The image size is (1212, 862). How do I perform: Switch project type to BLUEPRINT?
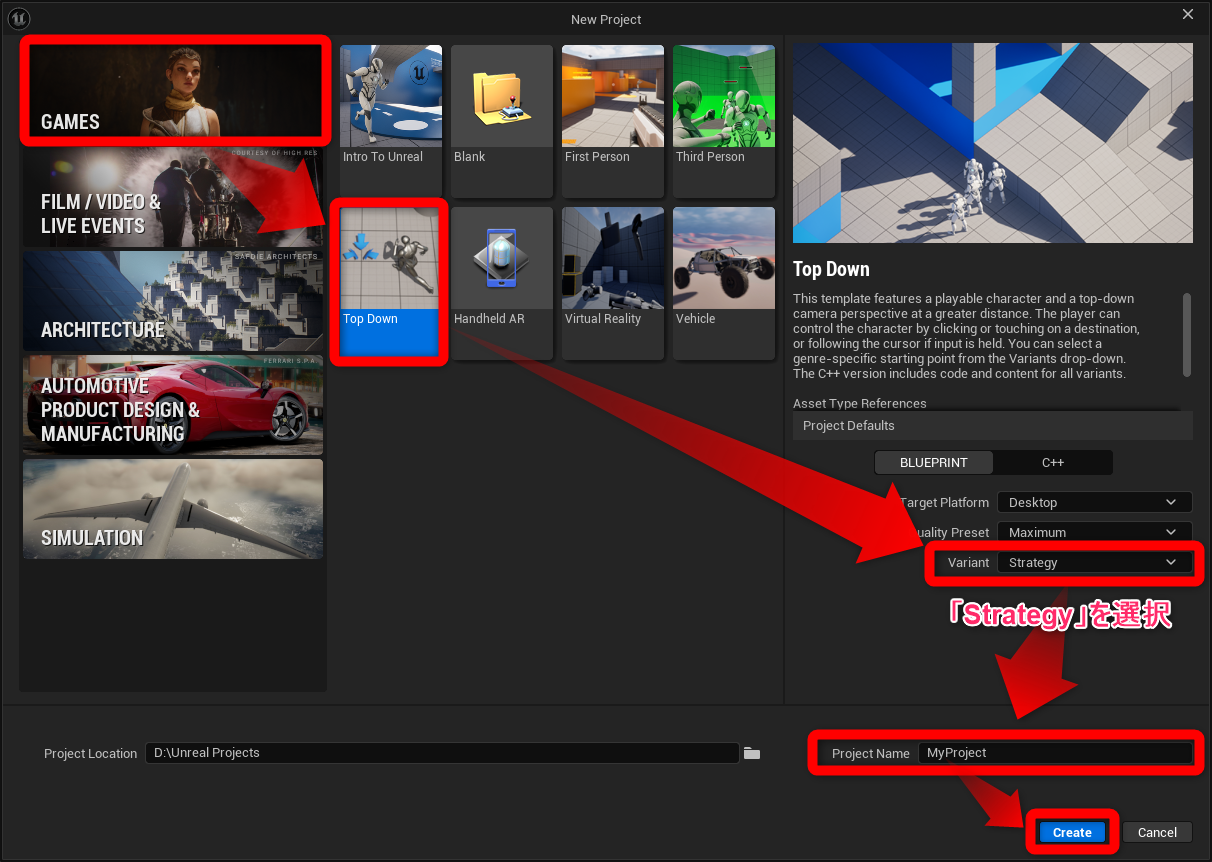(934, 463)
